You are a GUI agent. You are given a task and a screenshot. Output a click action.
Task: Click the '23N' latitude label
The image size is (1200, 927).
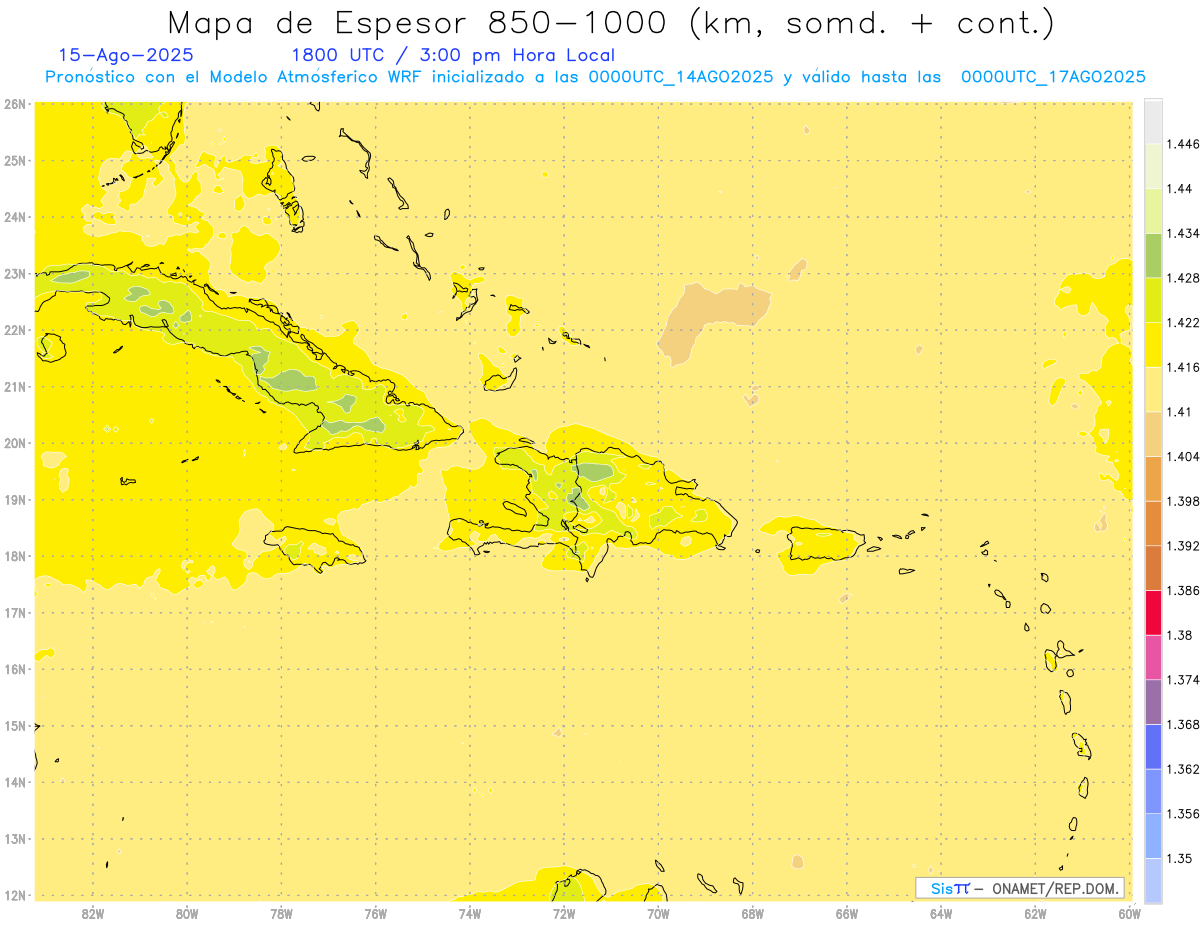tap(15, 273)
